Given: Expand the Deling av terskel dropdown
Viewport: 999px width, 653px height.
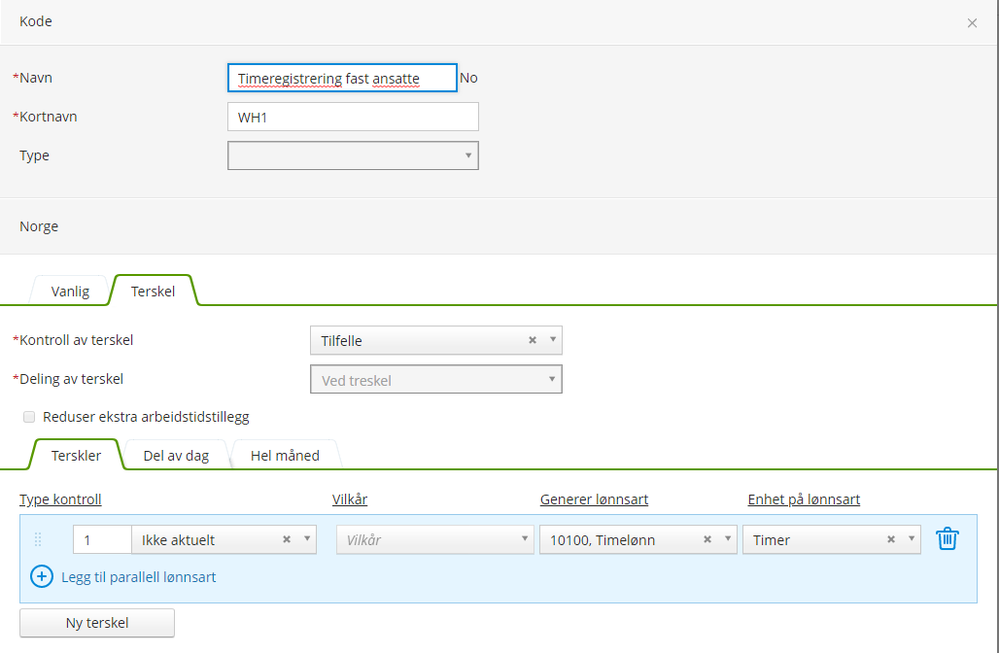Looking at the screenshot, I should tap(436, 380).
